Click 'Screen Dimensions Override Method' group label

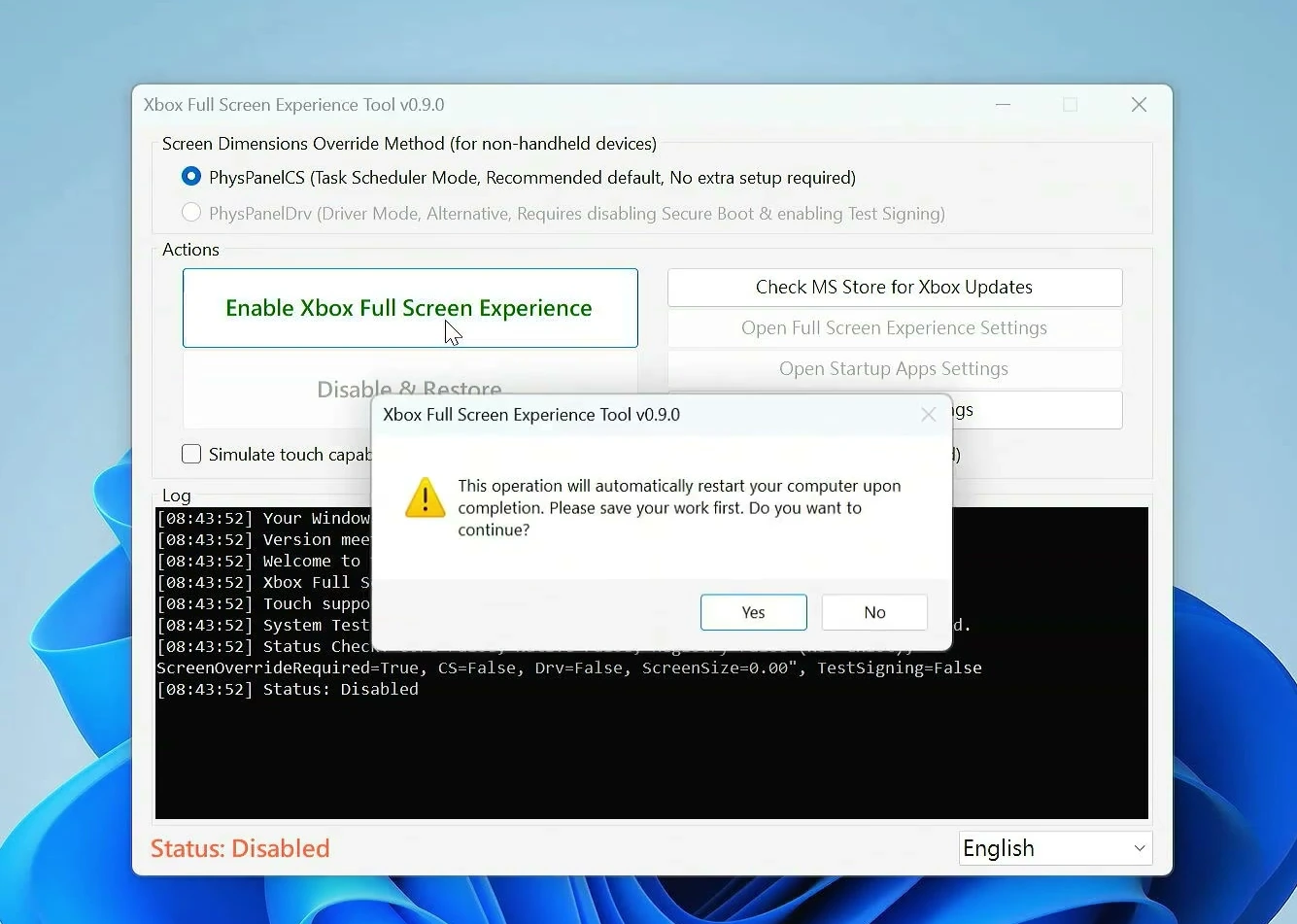pos(409,144)
